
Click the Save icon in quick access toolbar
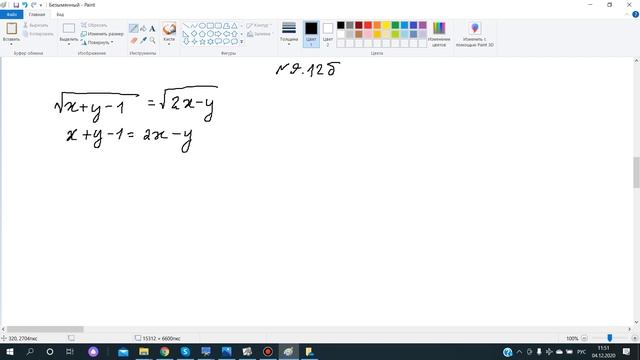(16, 5)
